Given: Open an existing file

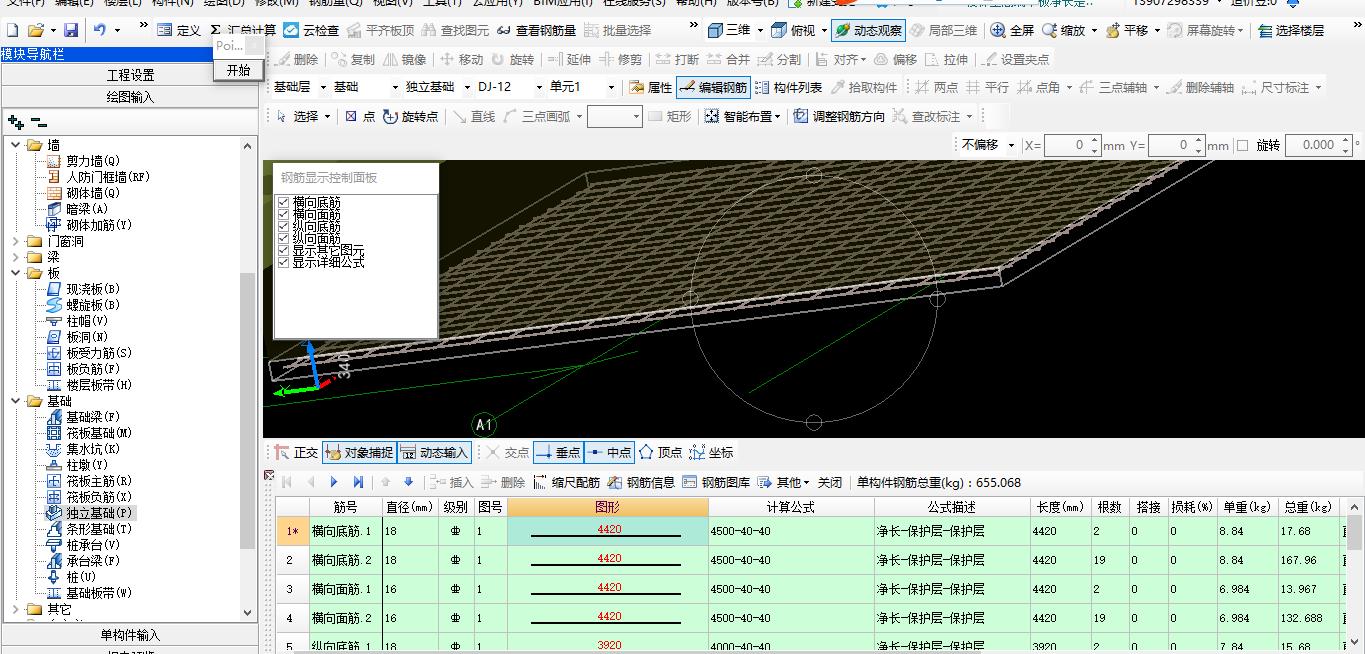Looking at the screenshot, I should pos(35,31).
